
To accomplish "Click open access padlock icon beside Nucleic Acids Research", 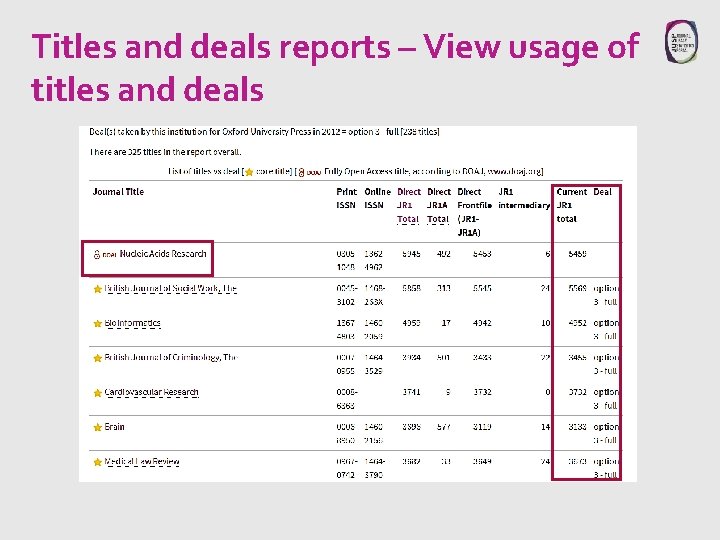I will (x=97, y=254).
